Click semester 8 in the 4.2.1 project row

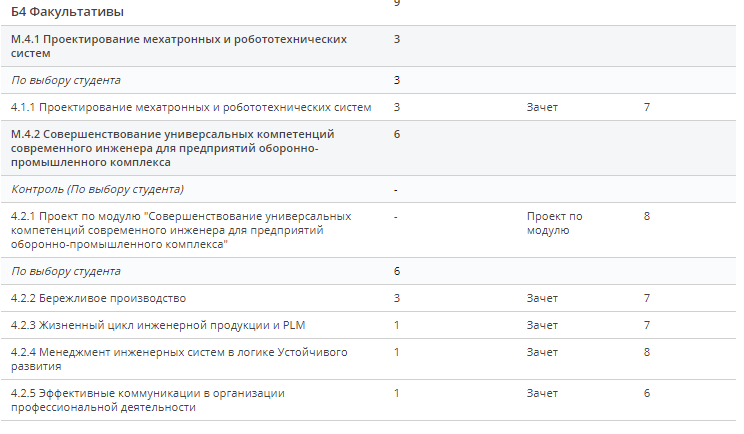[x=647, y=216]
